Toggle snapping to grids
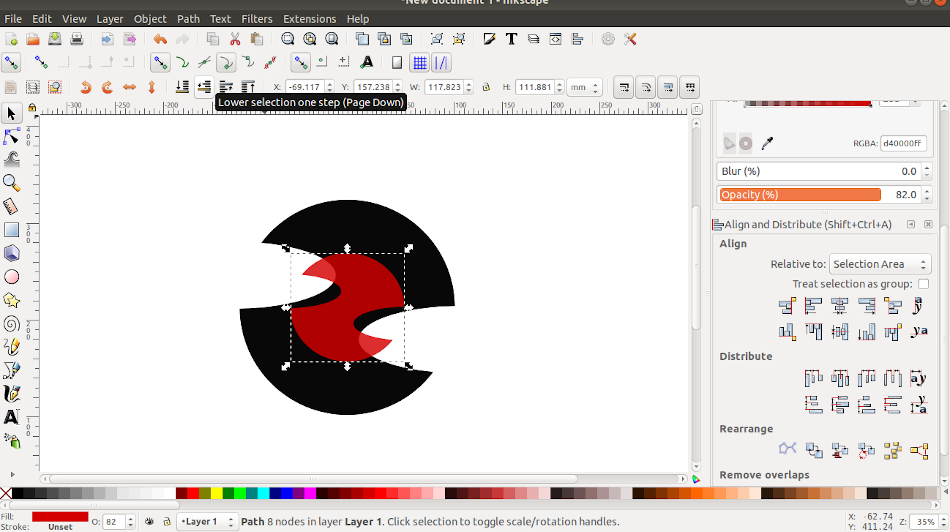 point(419,63)
